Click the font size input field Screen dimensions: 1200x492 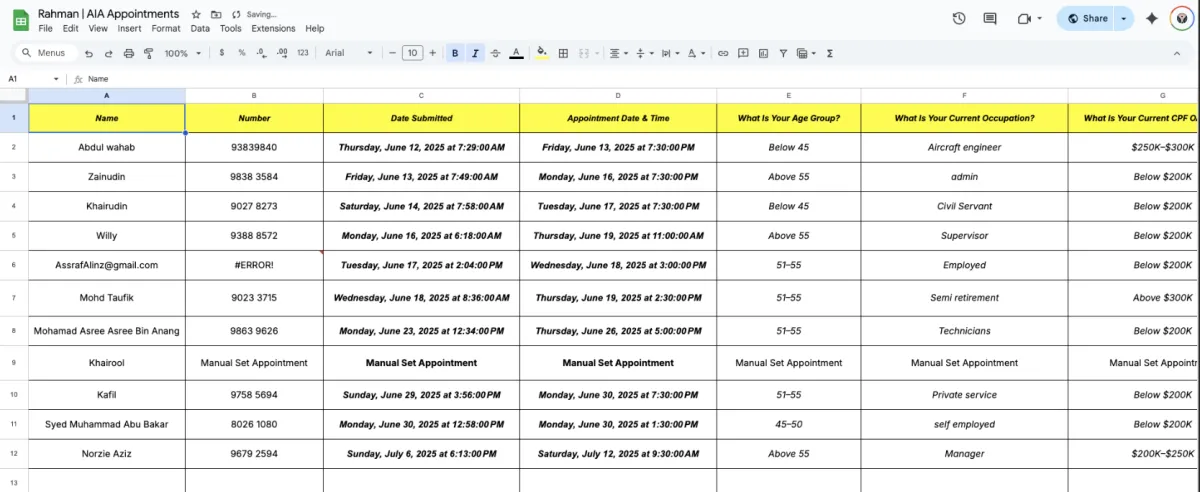click(412, 53)
